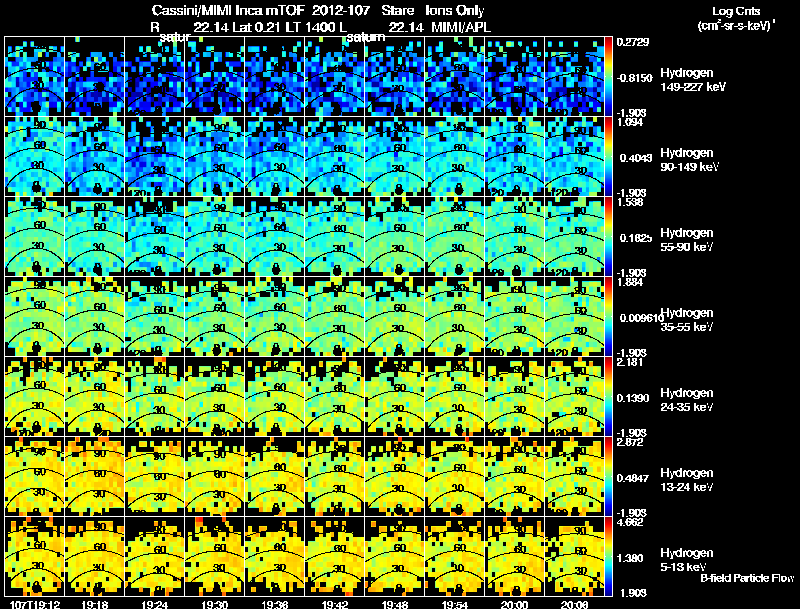Click the B-field Particle Flow label
Image resolution: width=800 pixels, height=609 pixels.
click(x=747, y=578)
